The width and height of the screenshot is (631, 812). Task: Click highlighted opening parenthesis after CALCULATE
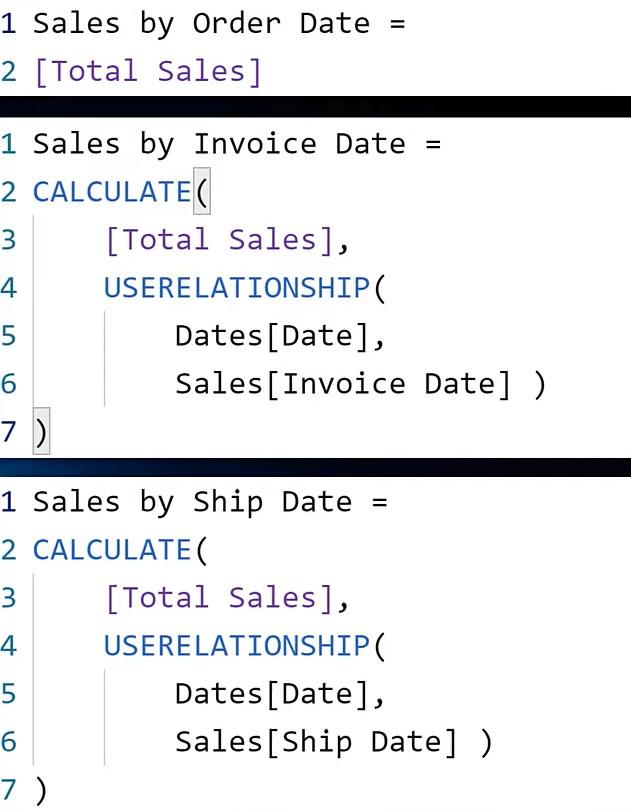pyautogui.click(x=202, y=191)
